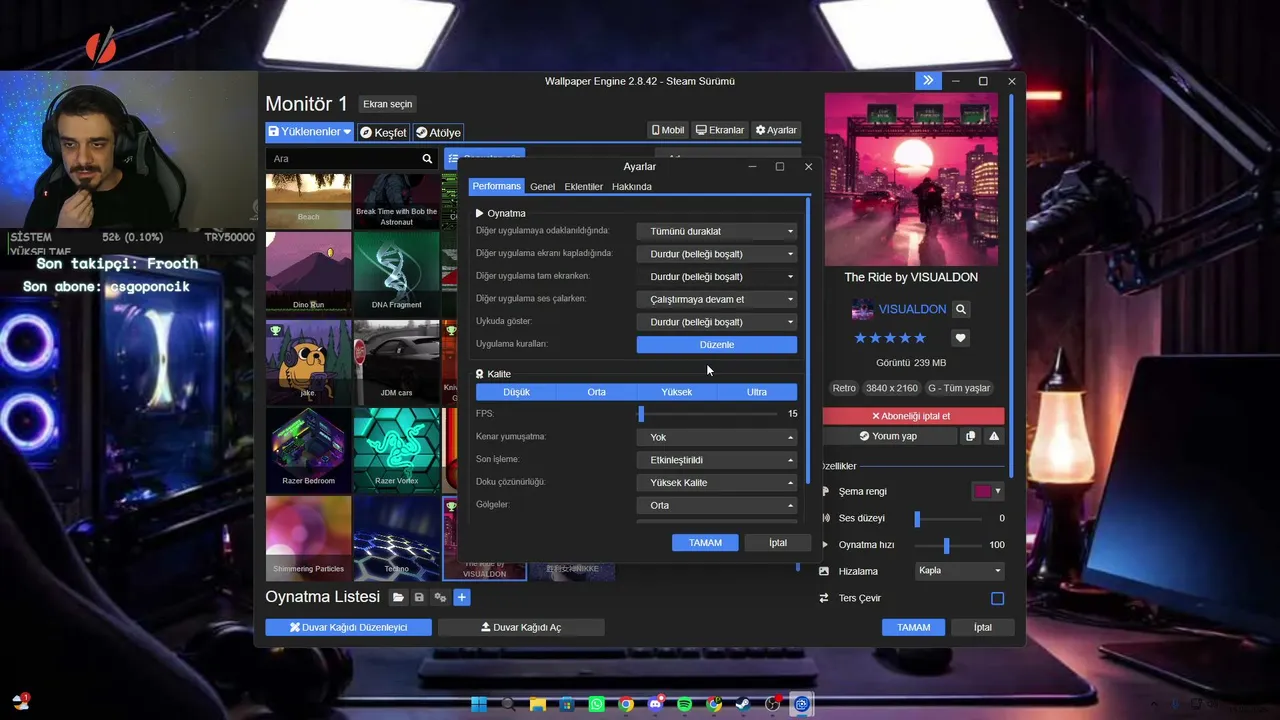Open the Gölgeler dropdown

(x=717, y=505)
